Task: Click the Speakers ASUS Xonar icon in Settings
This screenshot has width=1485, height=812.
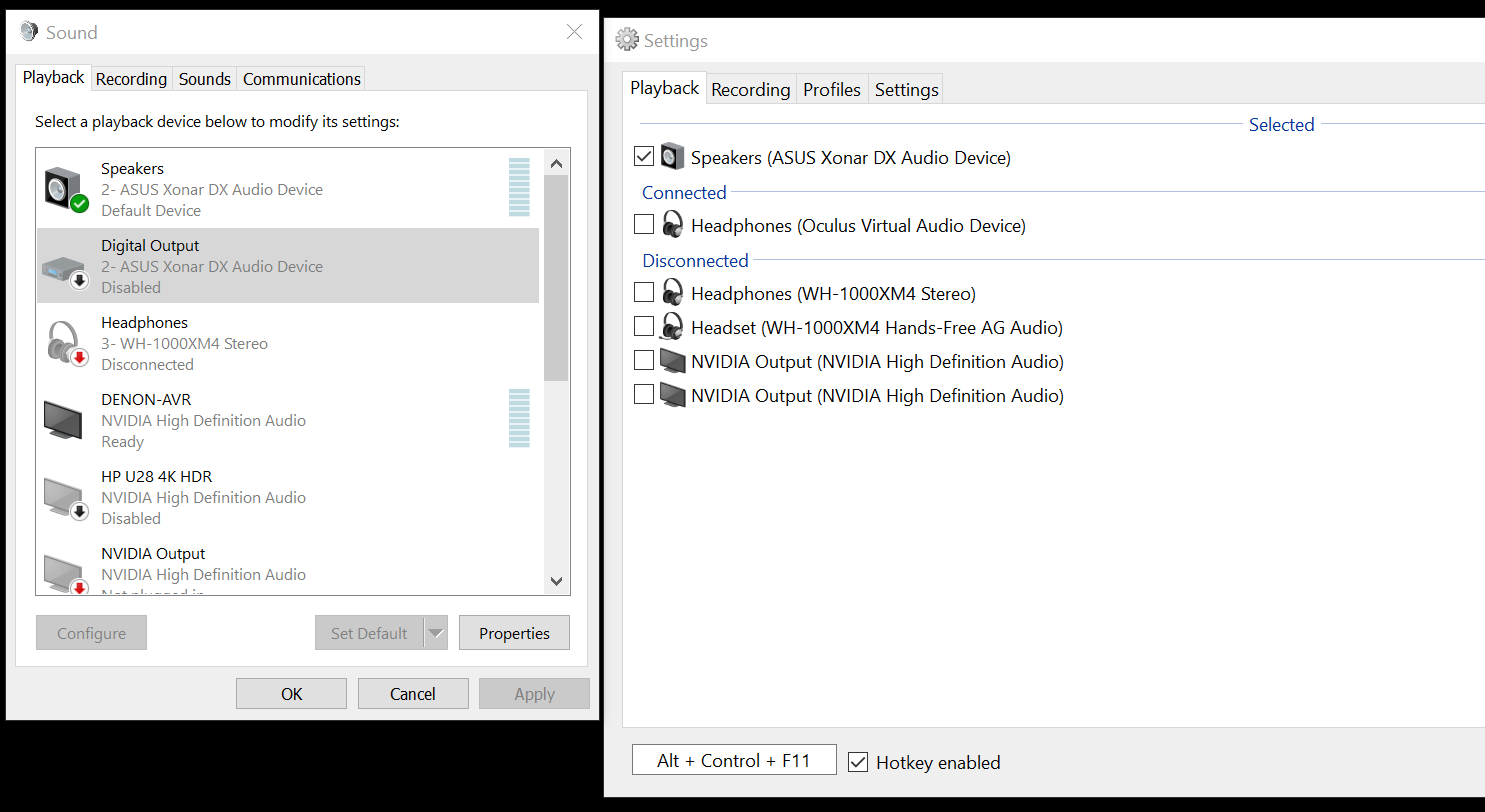Action: coord(671,156)
